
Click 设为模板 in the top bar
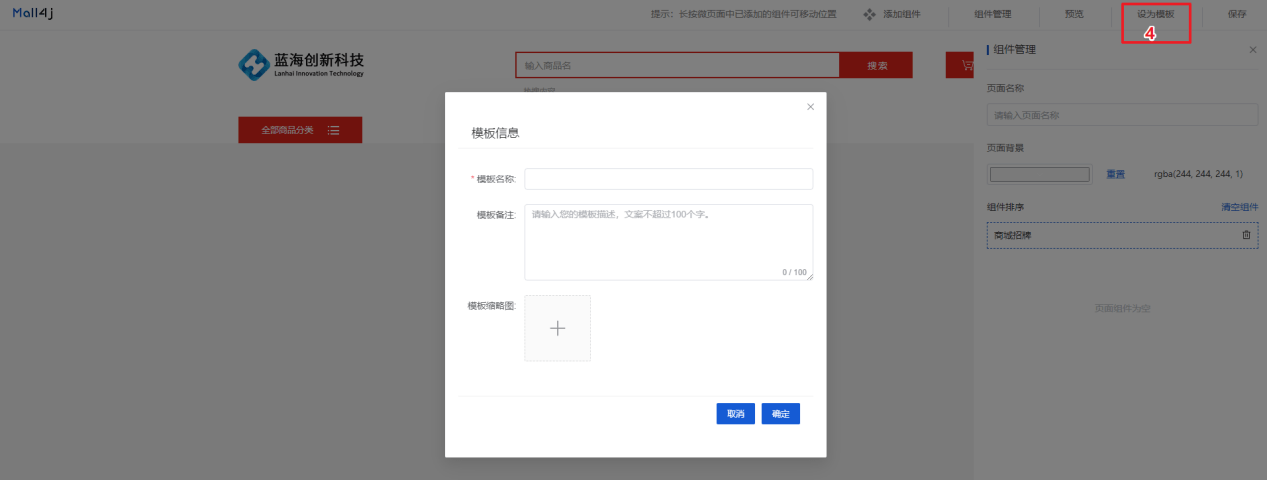click(x=1155, y=15)
